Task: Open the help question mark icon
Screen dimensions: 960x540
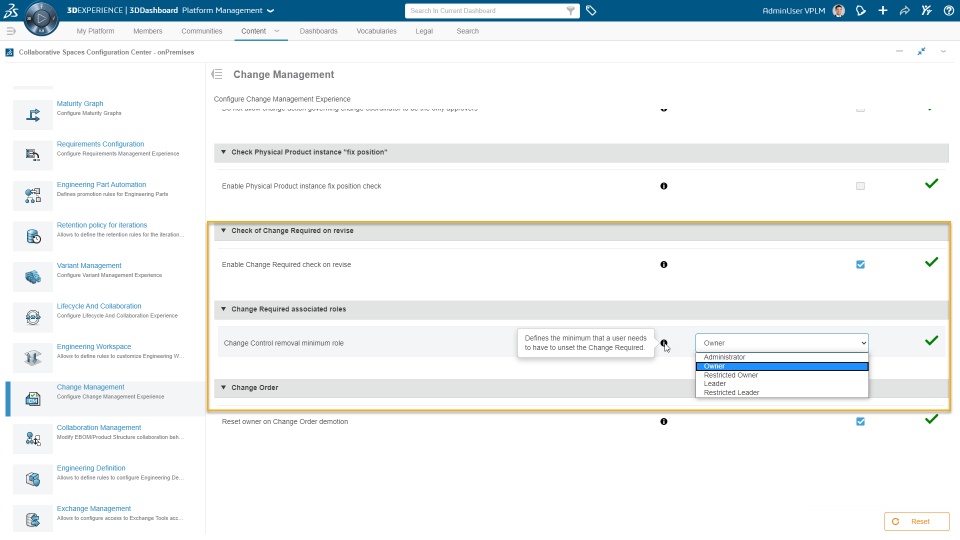Action: tap(948, 10)
